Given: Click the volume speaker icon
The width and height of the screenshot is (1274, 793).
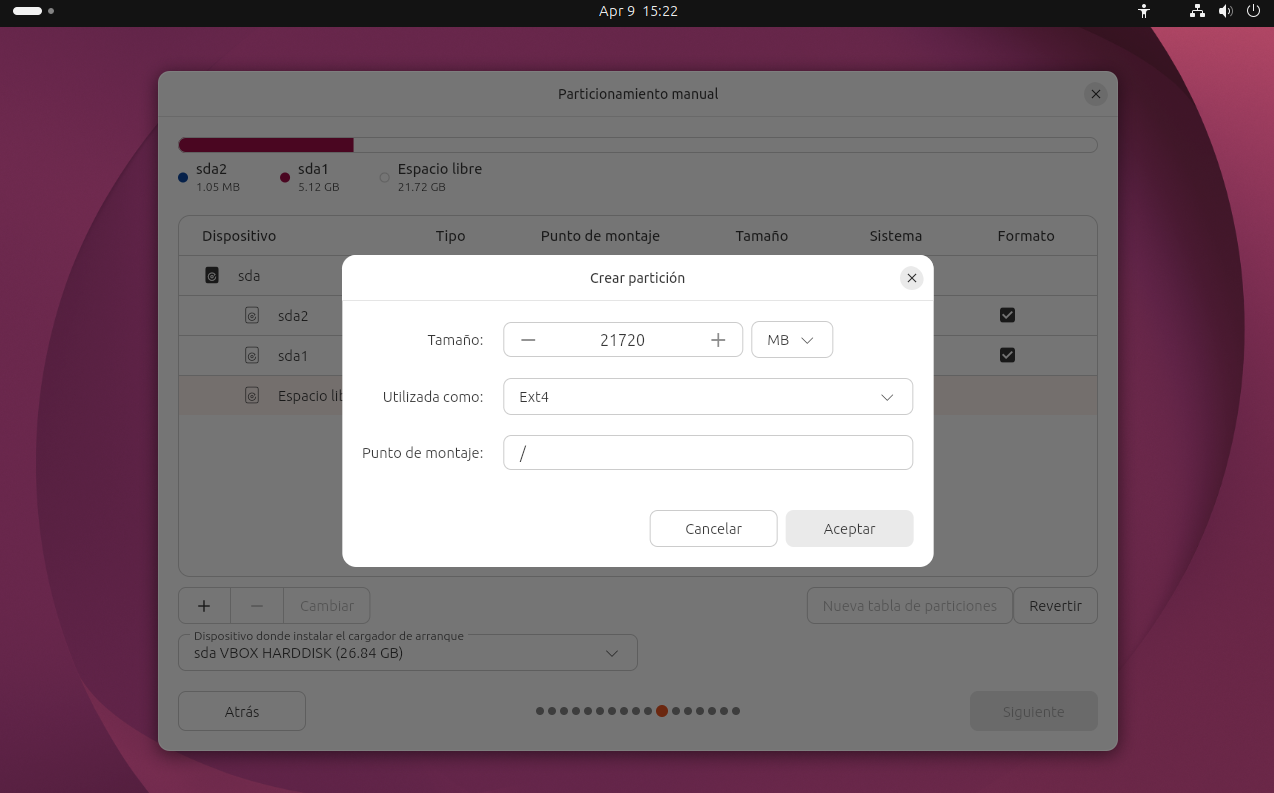Looking at the screenshot, I should [x=1225, y=11].
